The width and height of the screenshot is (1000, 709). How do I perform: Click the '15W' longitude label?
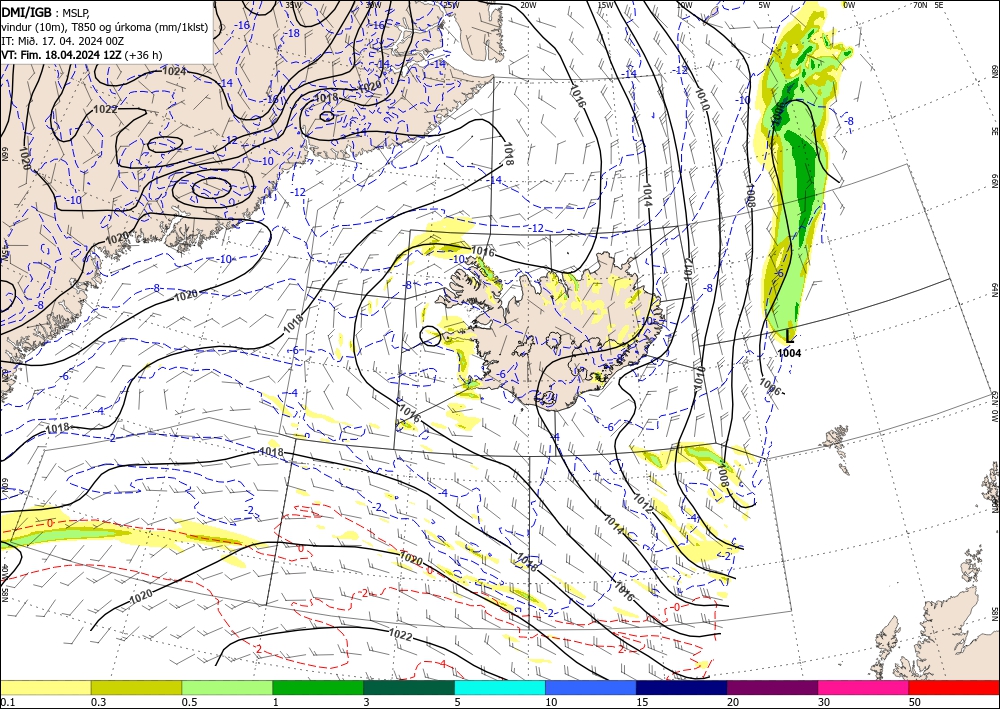[x=605, y=5]
